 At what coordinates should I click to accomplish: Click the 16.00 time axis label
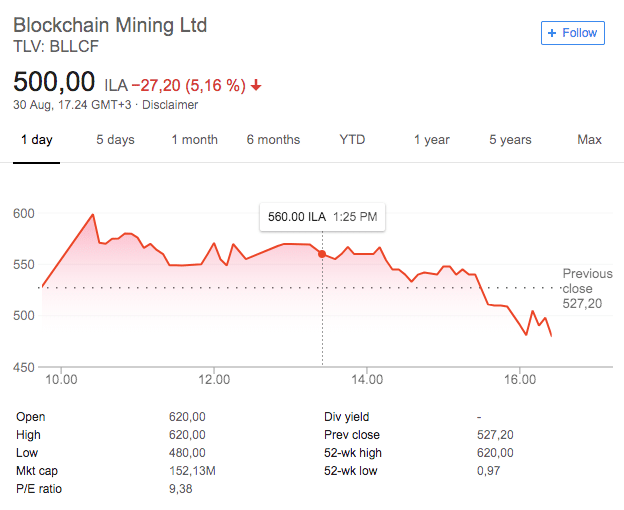[x=521, y=380]
